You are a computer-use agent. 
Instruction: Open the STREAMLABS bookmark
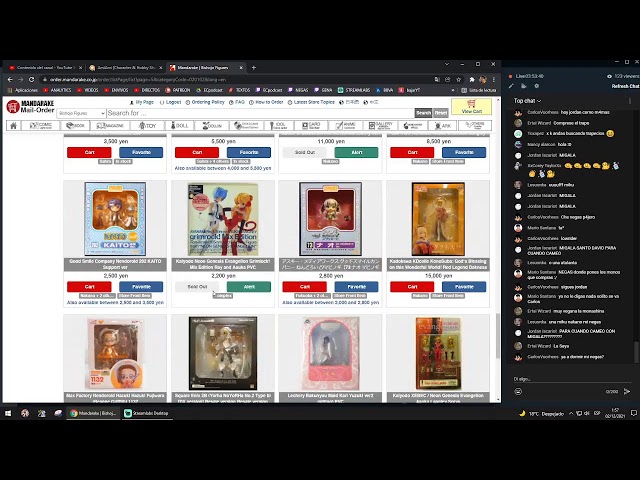354,90
